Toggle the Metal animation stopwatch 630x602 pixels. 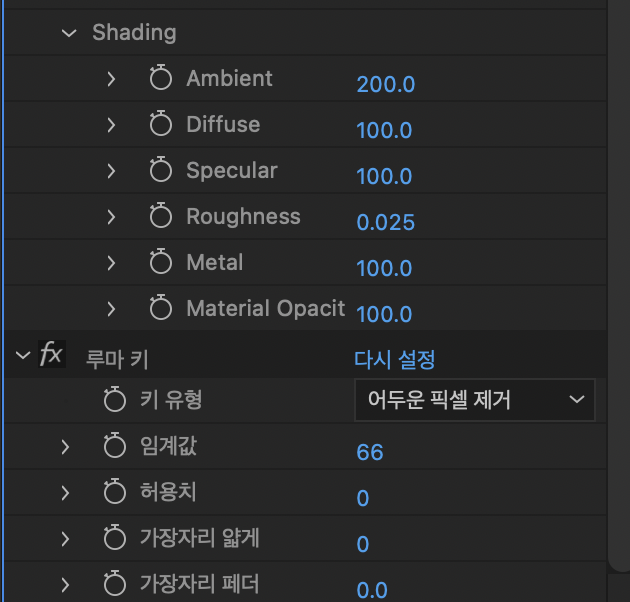[x=161, y=261]
